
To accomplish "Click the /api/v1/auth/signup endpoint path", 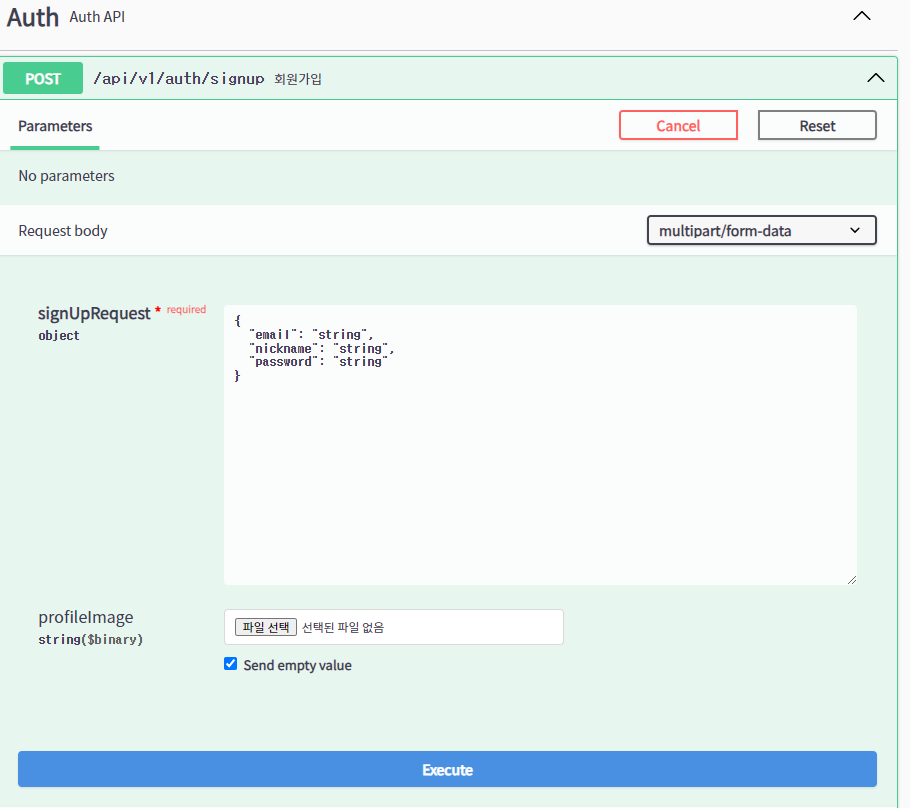I will [179, 78].
